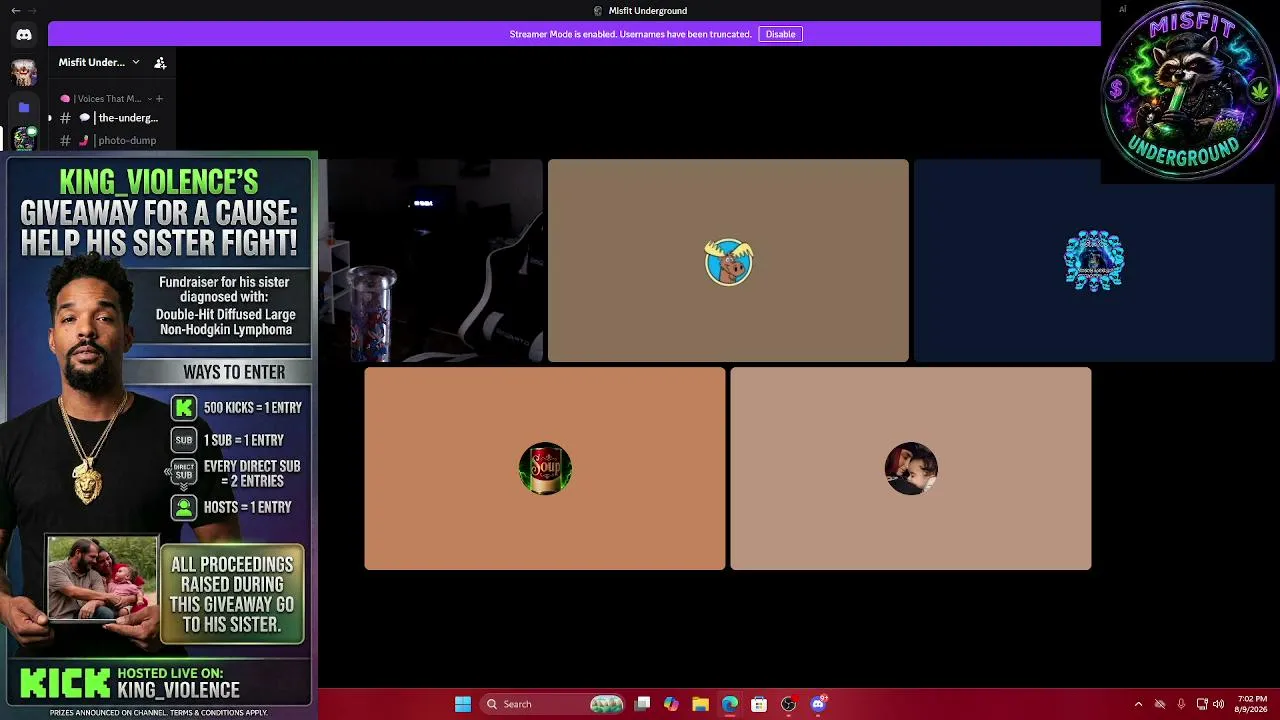This screenshot has height=720, width=1280.
Task: Switch to Microsoft Edge in taskbar
Action: [730, 704]
